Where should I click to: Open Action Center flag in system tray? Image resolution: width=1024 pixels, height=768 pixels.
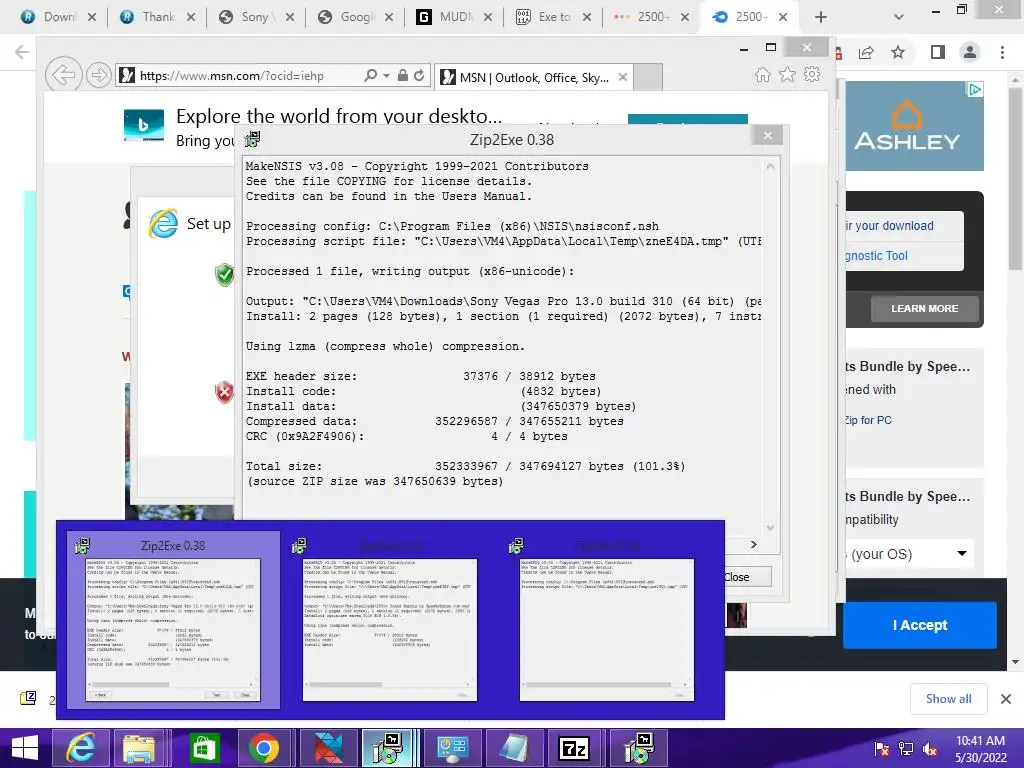tap(881, 749)
